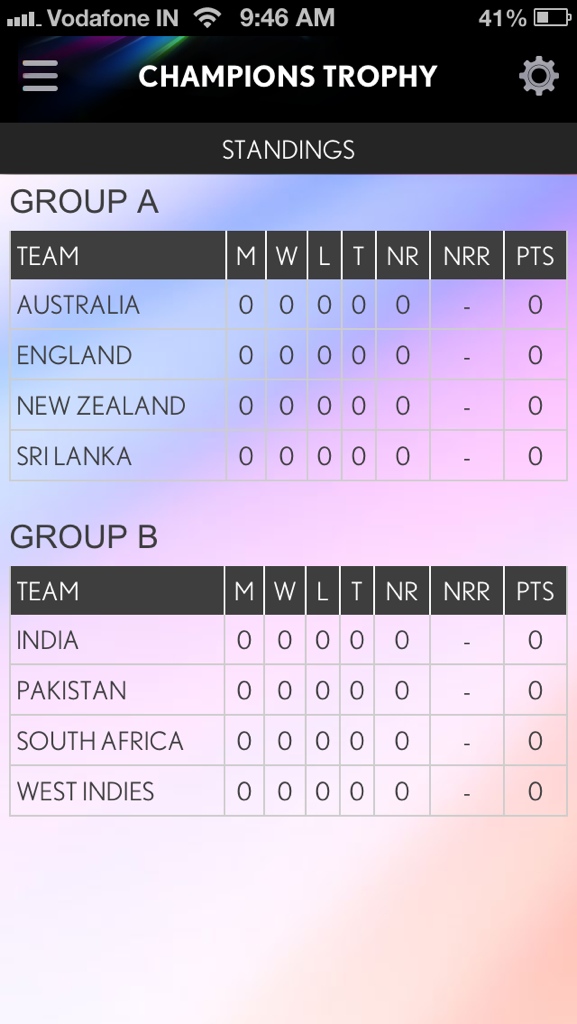Open the hamburger menu icon

point(40,76)
